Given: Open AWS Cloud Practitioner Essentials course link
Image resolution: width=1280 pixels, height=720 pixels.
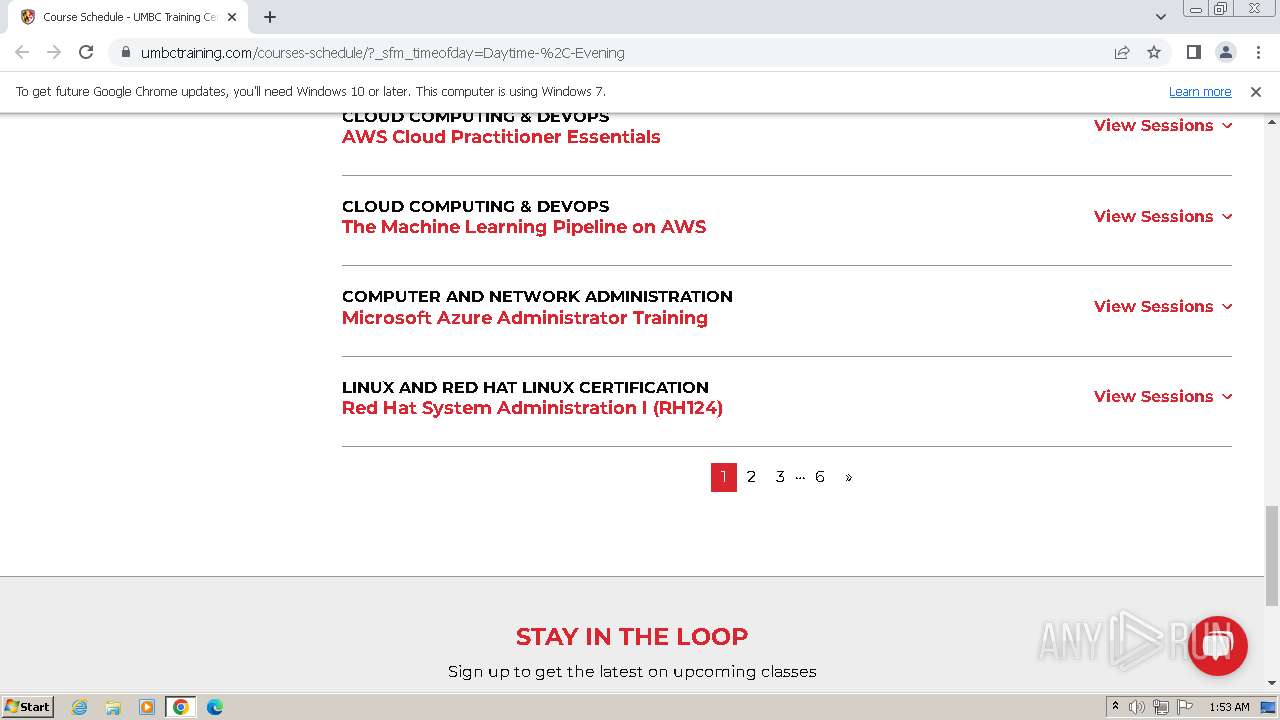Looking at the screenshot, I should pyautogui.click(x=501, y=137).
